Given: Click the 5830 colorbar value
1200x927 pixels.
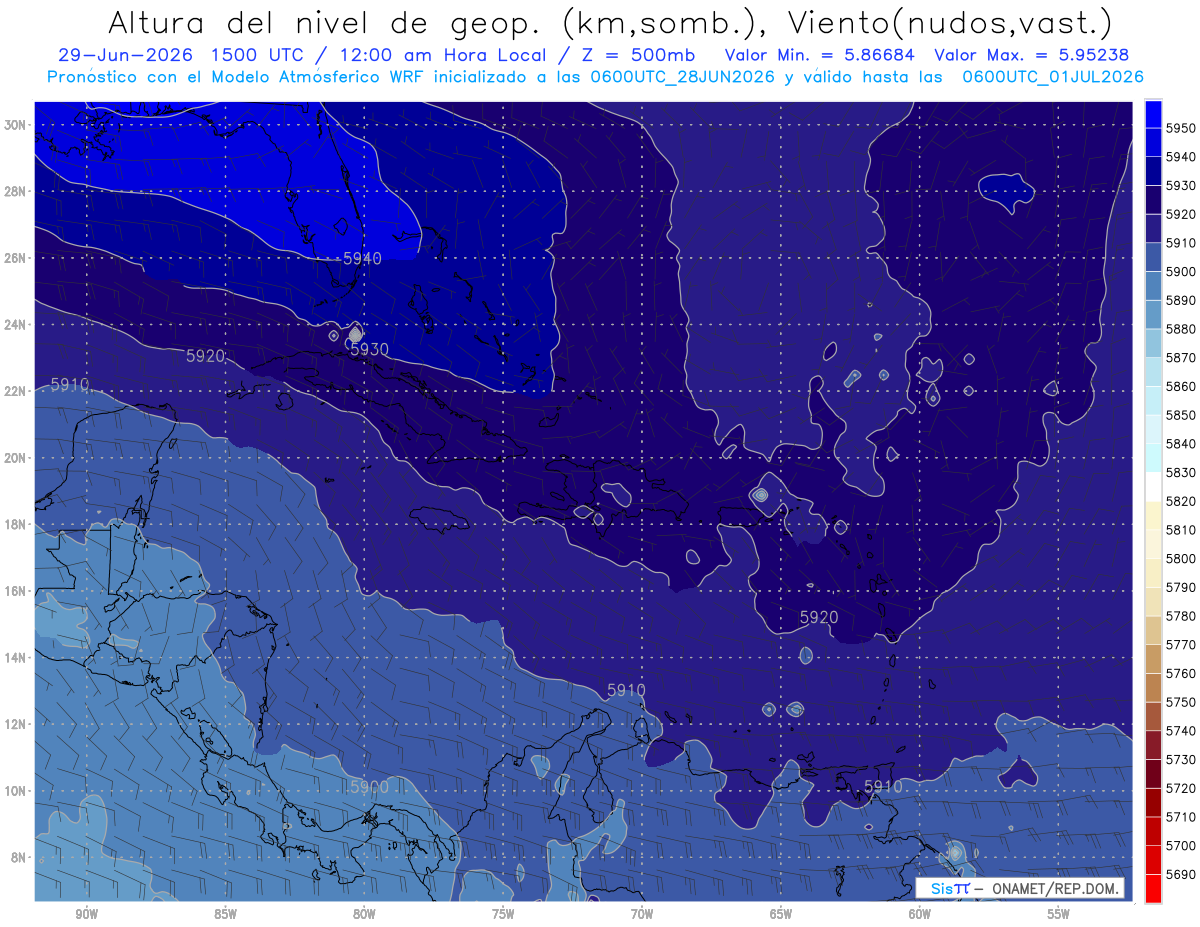Looking at the screenshot, I should [x=1181, y=472].
